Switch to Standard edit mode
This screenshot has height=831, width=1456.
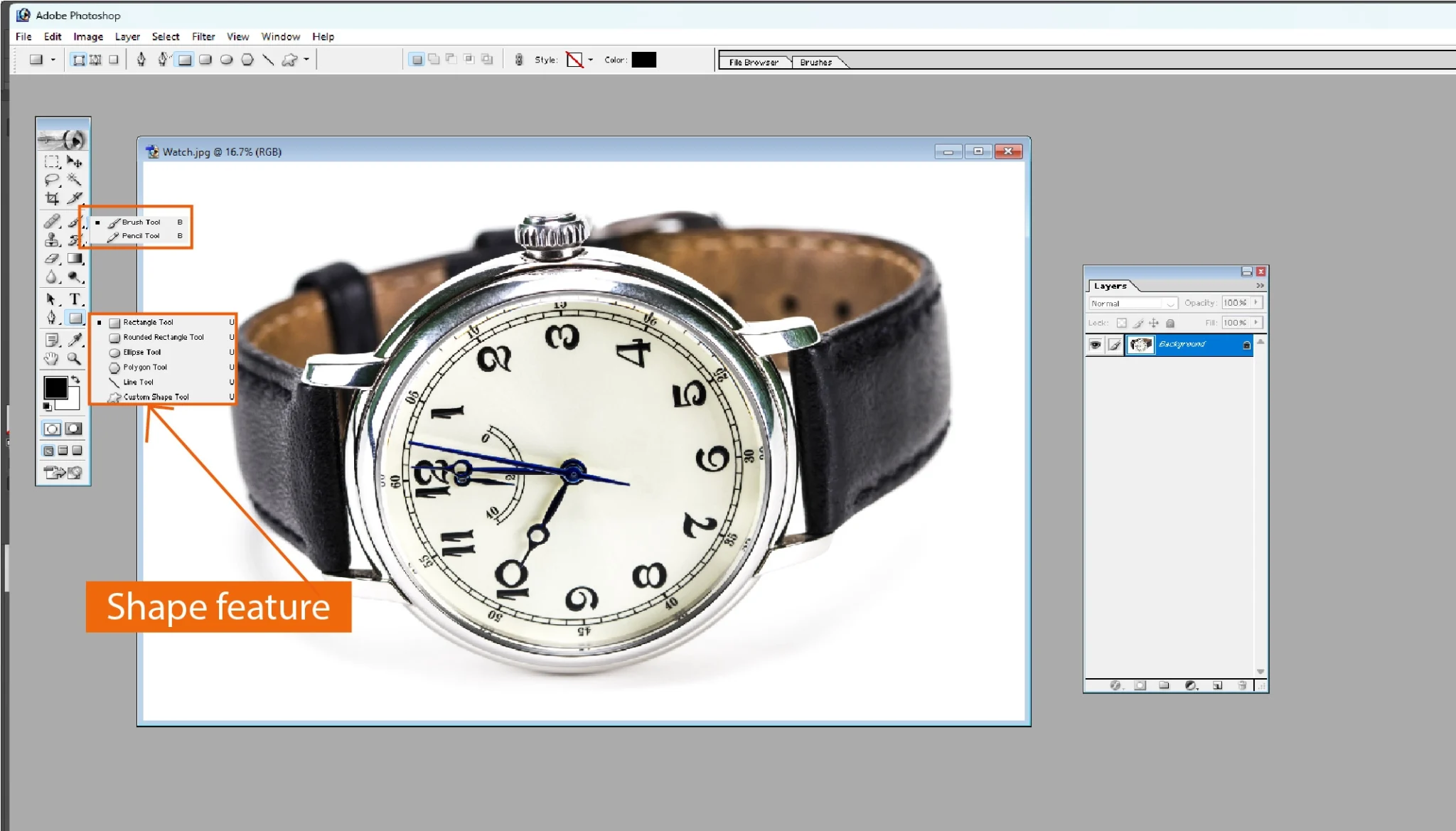(x=52, y=429)
